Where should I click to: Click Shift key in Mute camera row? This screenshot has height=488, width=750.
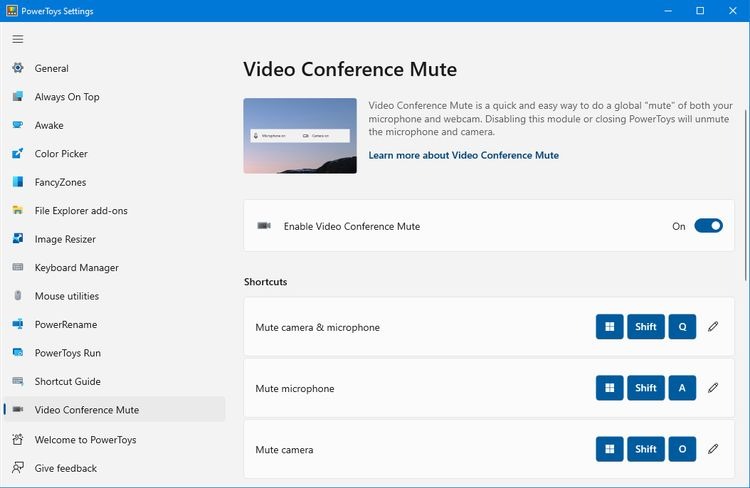point(646,449)
